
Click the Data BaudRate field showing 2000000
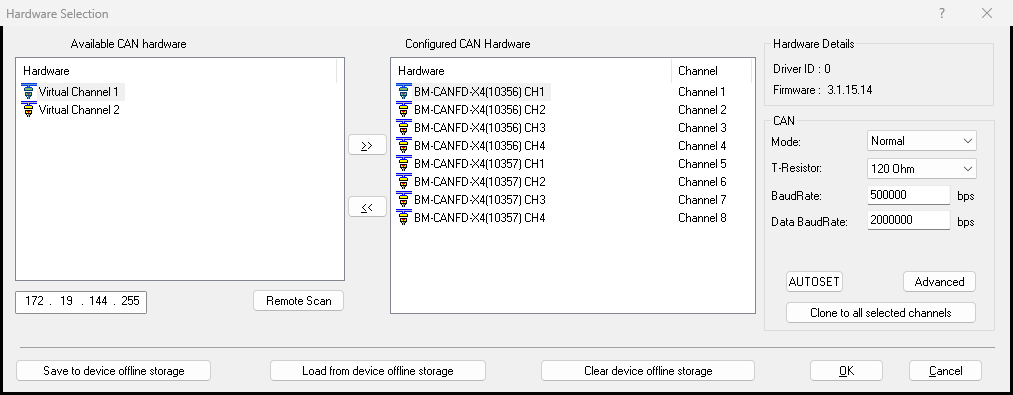[908, 220]
